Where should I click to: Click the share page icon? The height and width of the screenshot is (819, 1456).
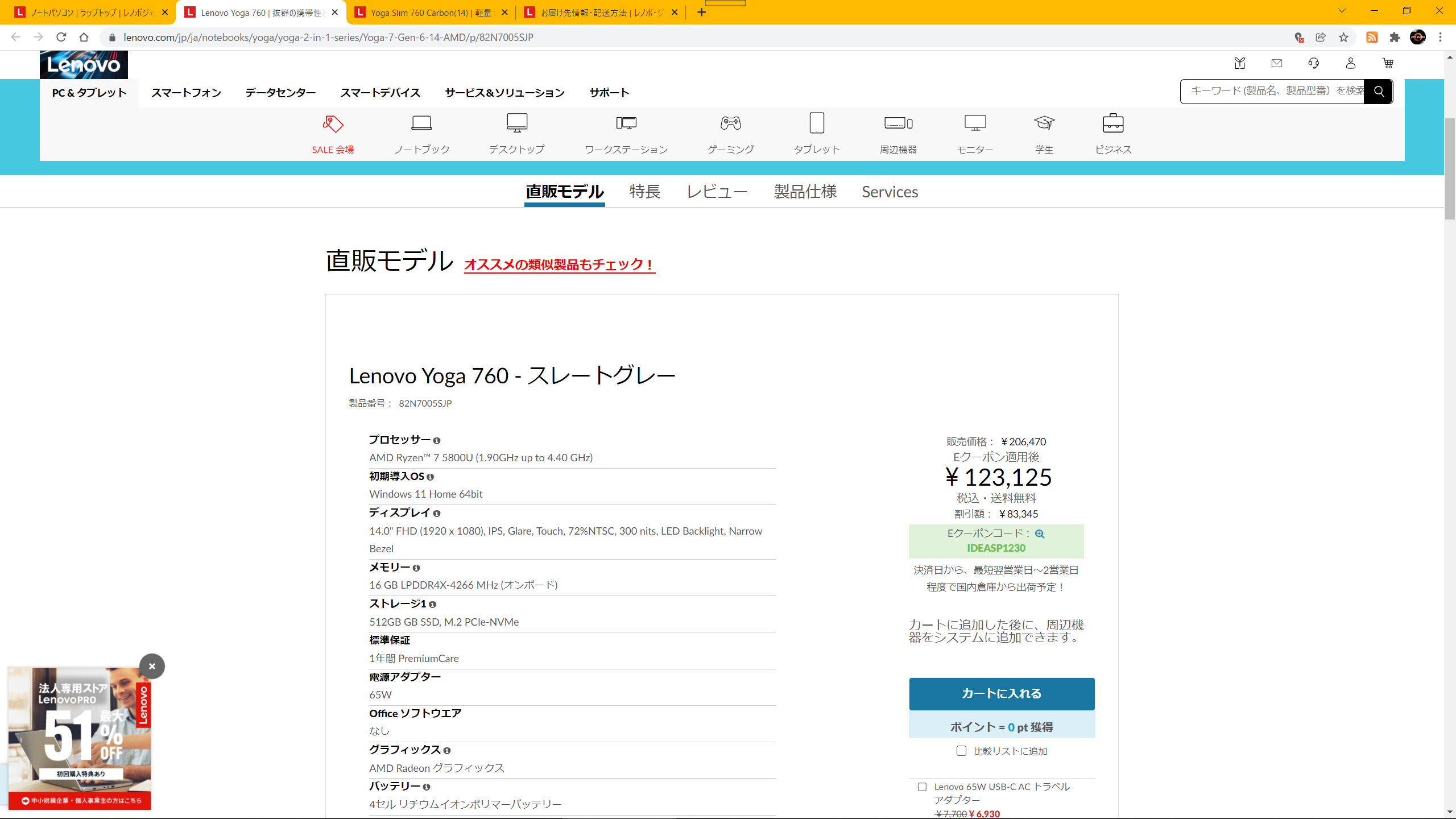(1321, 38)
